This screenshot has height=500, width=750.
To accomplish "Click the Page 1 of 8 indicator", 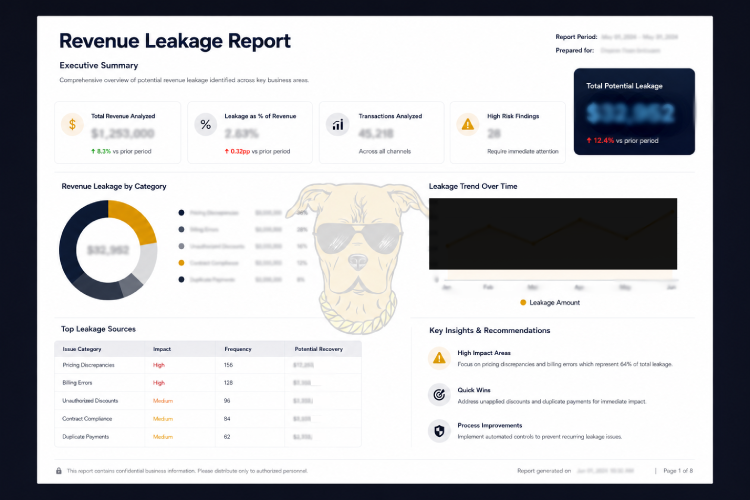I will [x=678, y=471].
